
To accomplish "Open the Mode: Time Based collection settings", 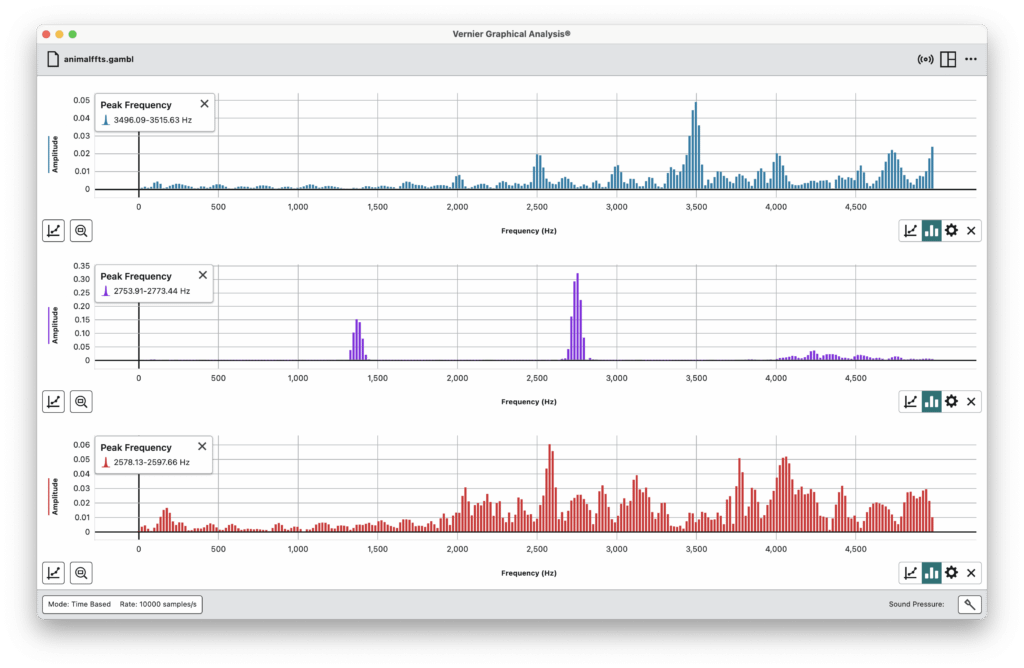I will 122,604.
